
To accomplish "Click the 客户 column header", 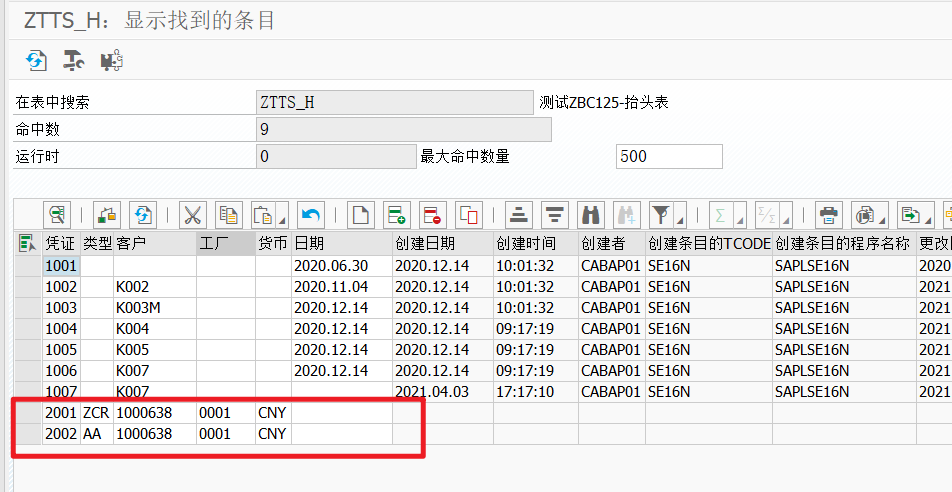I will coord(155,244).
